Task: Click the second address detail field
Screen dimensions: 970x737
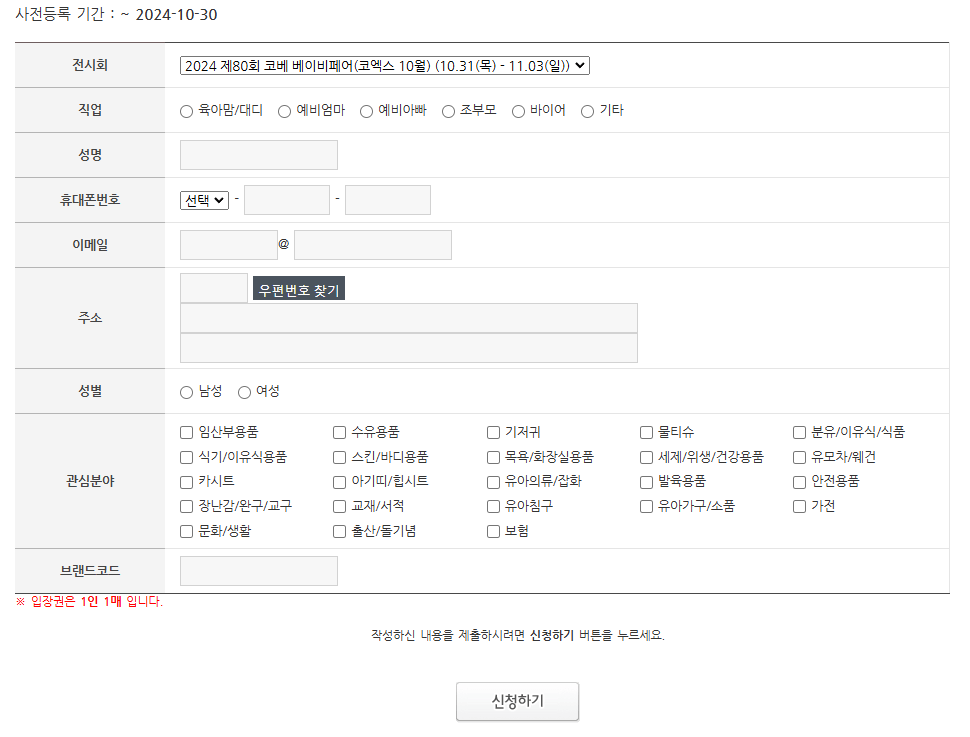Action: [x=409, y=348]
